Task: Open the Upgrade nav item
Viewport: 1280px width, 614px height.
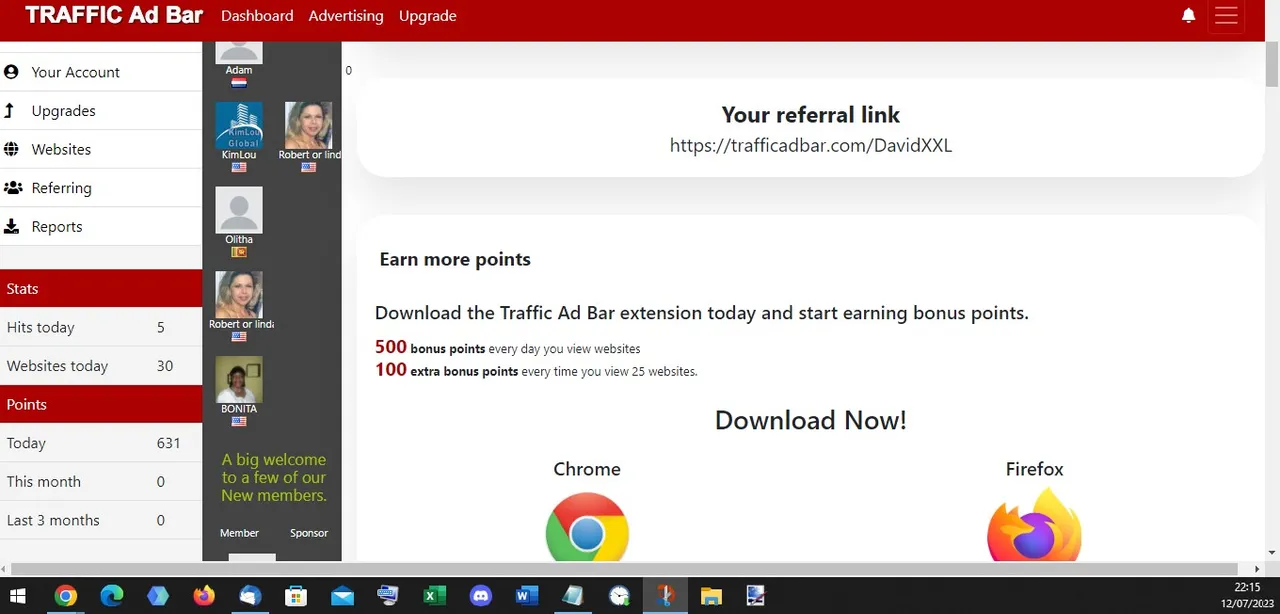Action: click(428, 16)
